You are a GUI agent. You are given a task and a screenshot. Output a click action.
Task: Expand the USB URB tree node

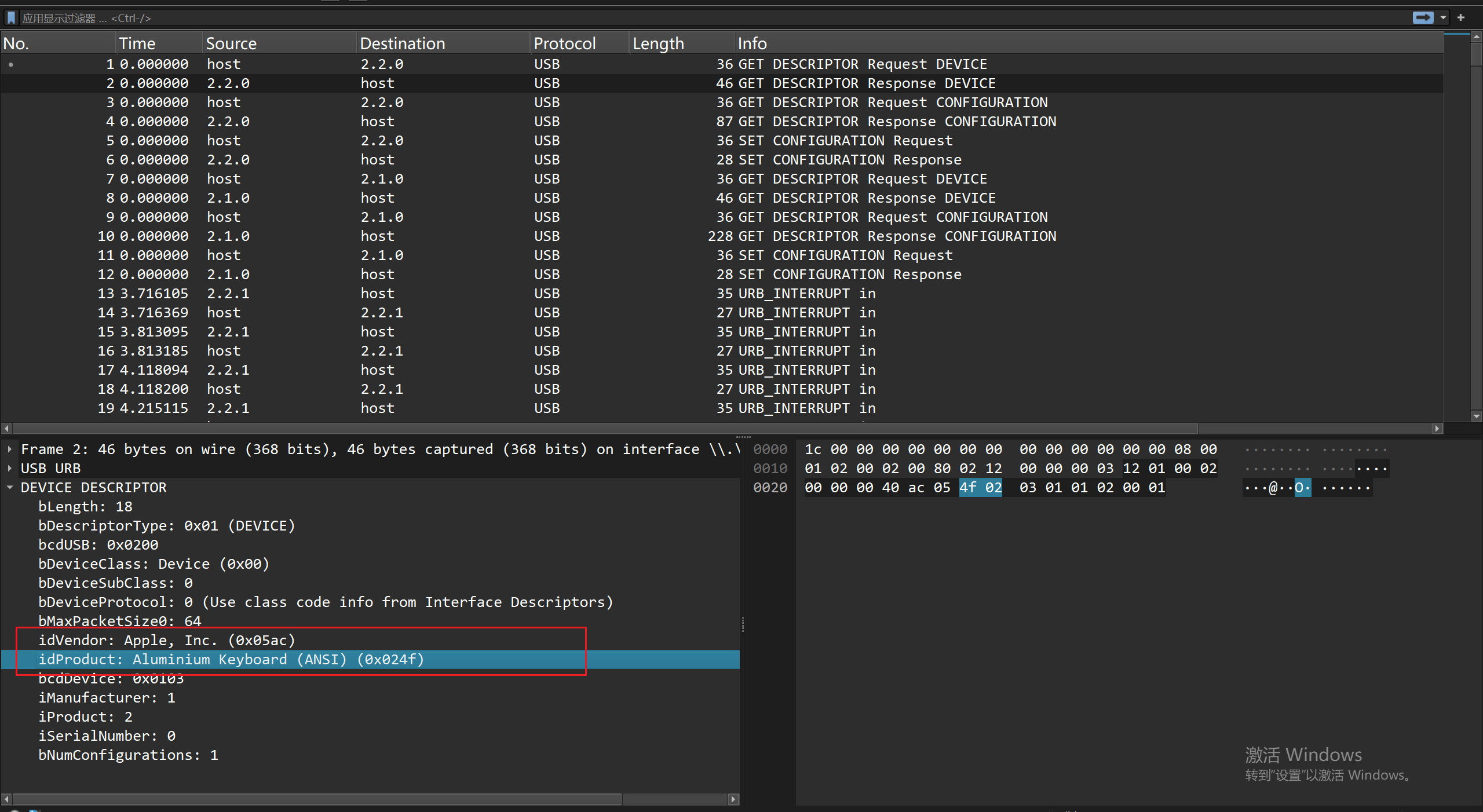tap(10, 469)
